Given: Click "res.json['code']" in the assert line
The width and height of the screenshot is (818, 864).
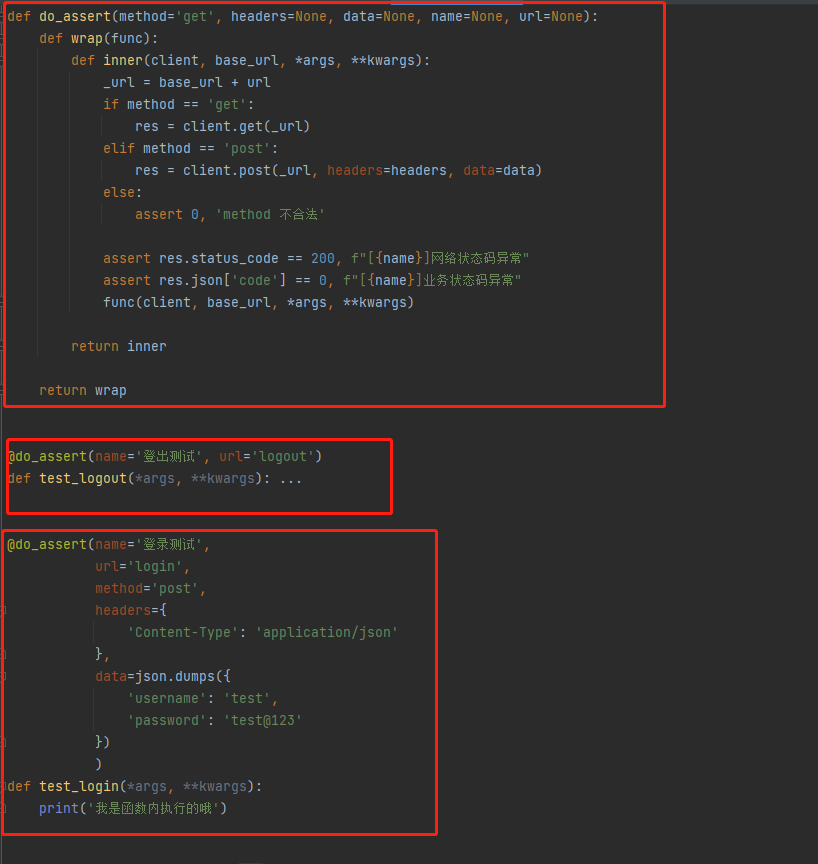Looking at the screenshot, I should pyautogui.click(x=223, y=280).
